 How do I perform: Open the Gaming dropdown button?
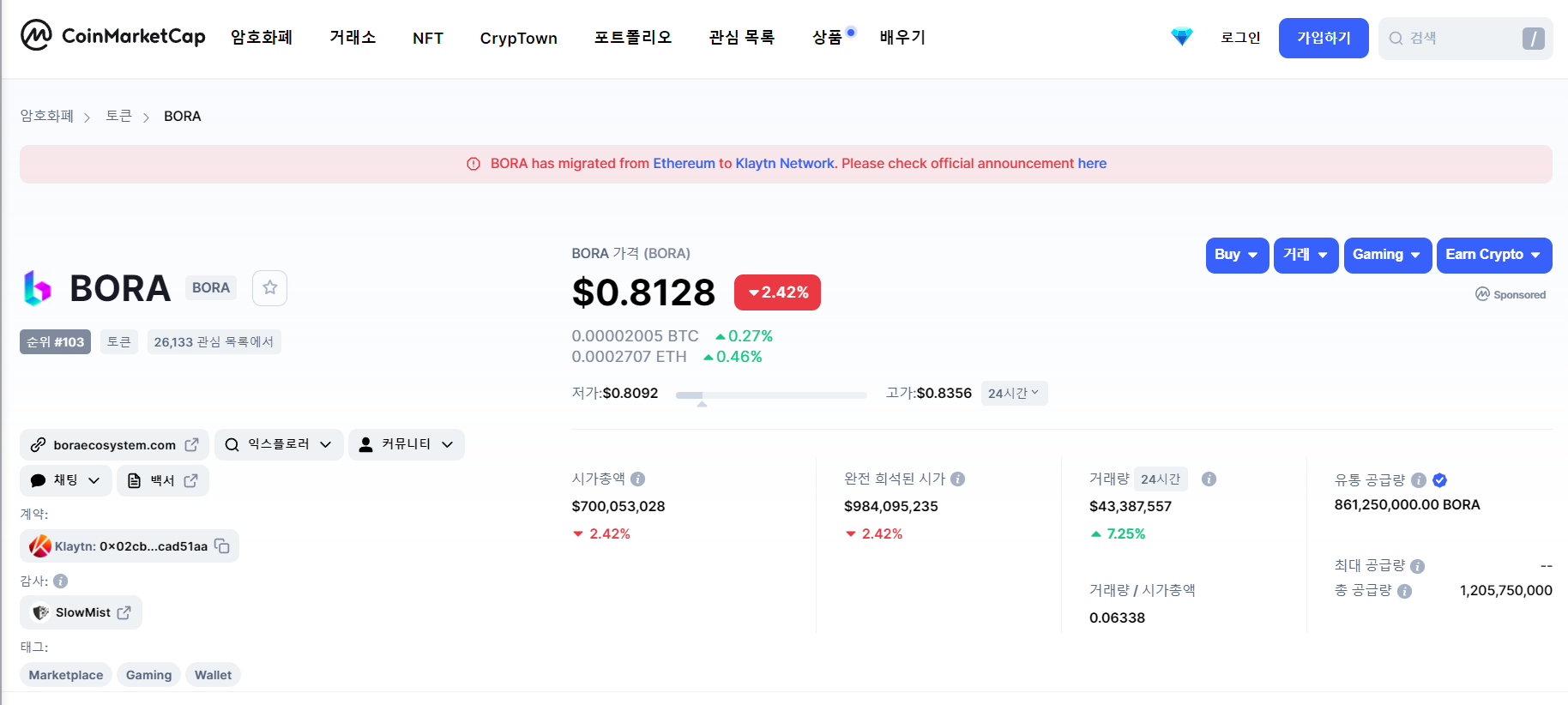click(x=1387, y=255)
